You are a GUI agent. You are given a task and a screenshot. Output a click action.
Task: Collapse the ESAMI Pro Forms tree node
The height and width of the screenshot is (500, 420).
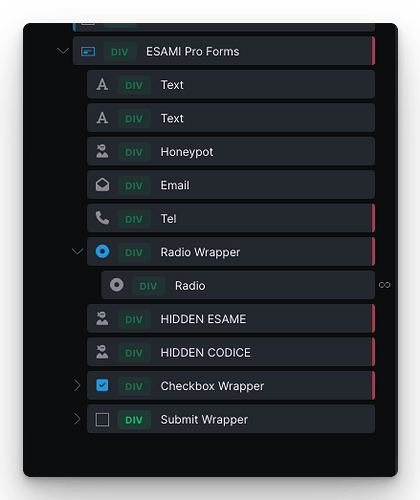pos(63,51)
